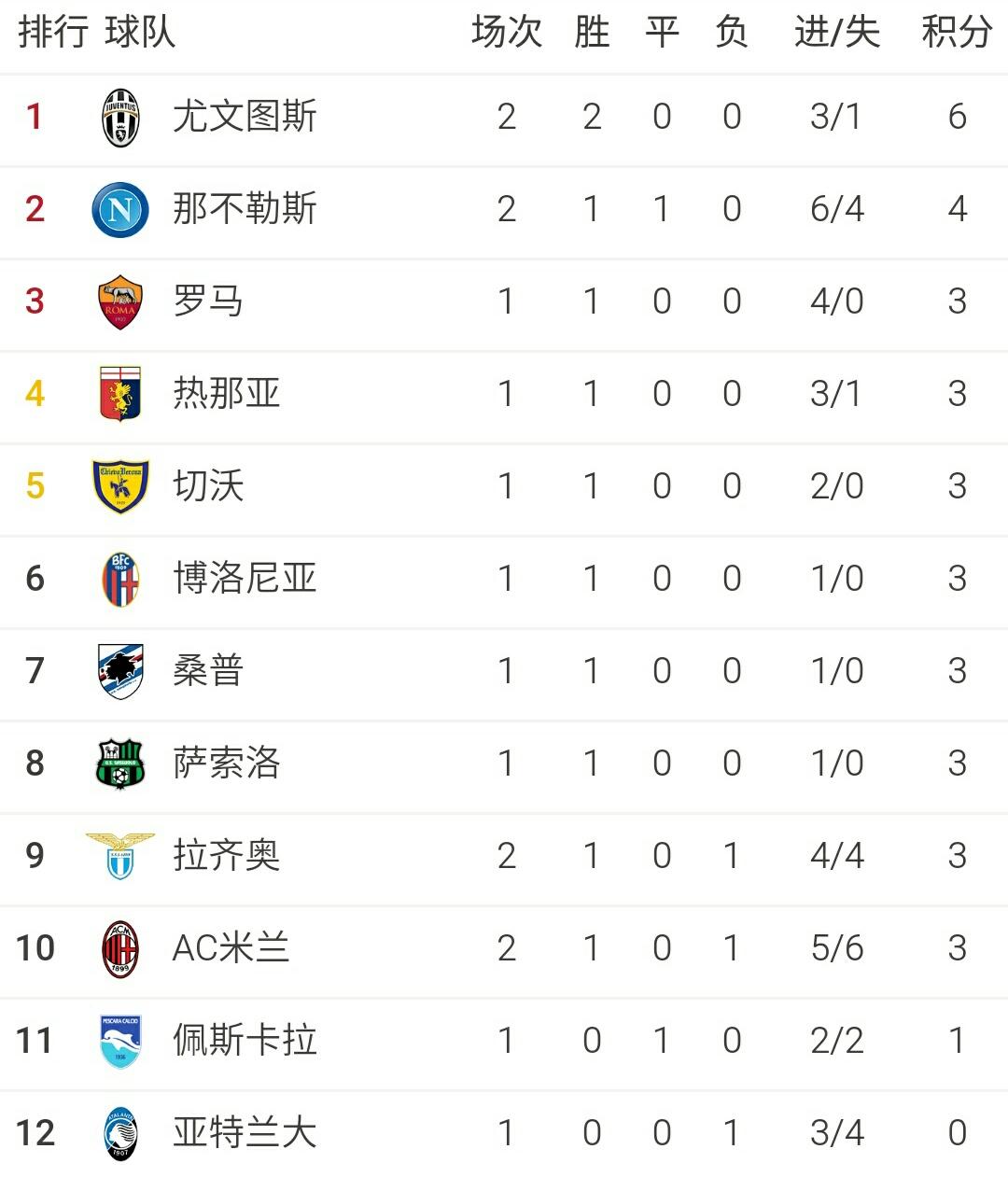Select the 进/失 column header
The height and width of the screenshot is (1177, 1008).
click(x=837, y=32)
